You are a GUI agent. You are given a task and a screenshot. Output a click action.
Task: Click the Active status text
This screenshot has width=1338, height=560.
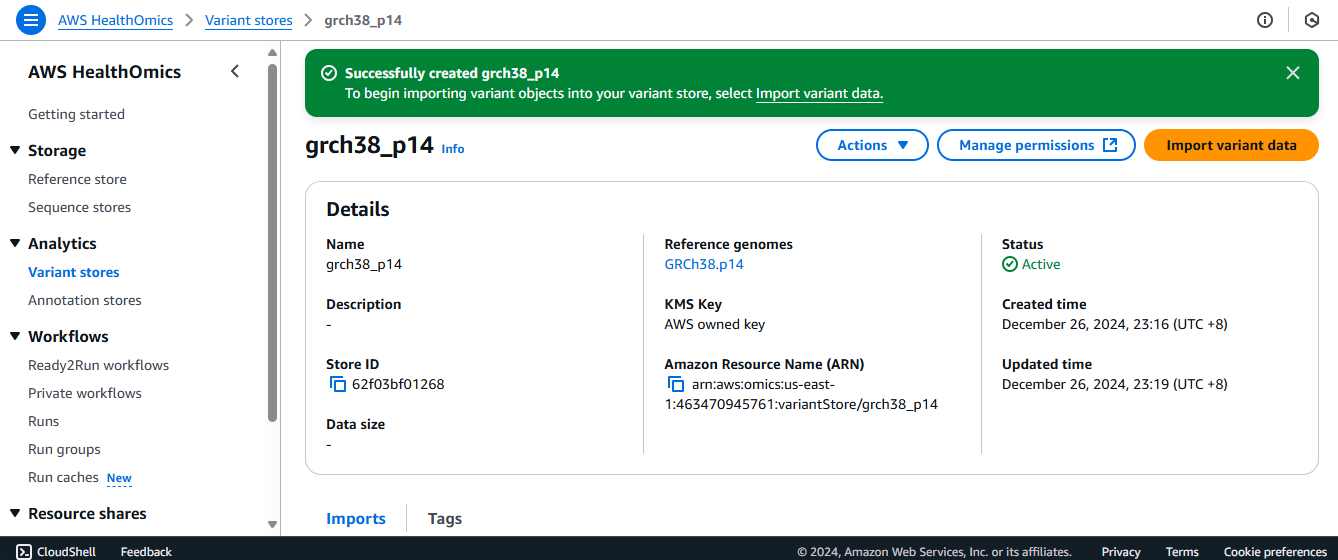pos(1041,264)
